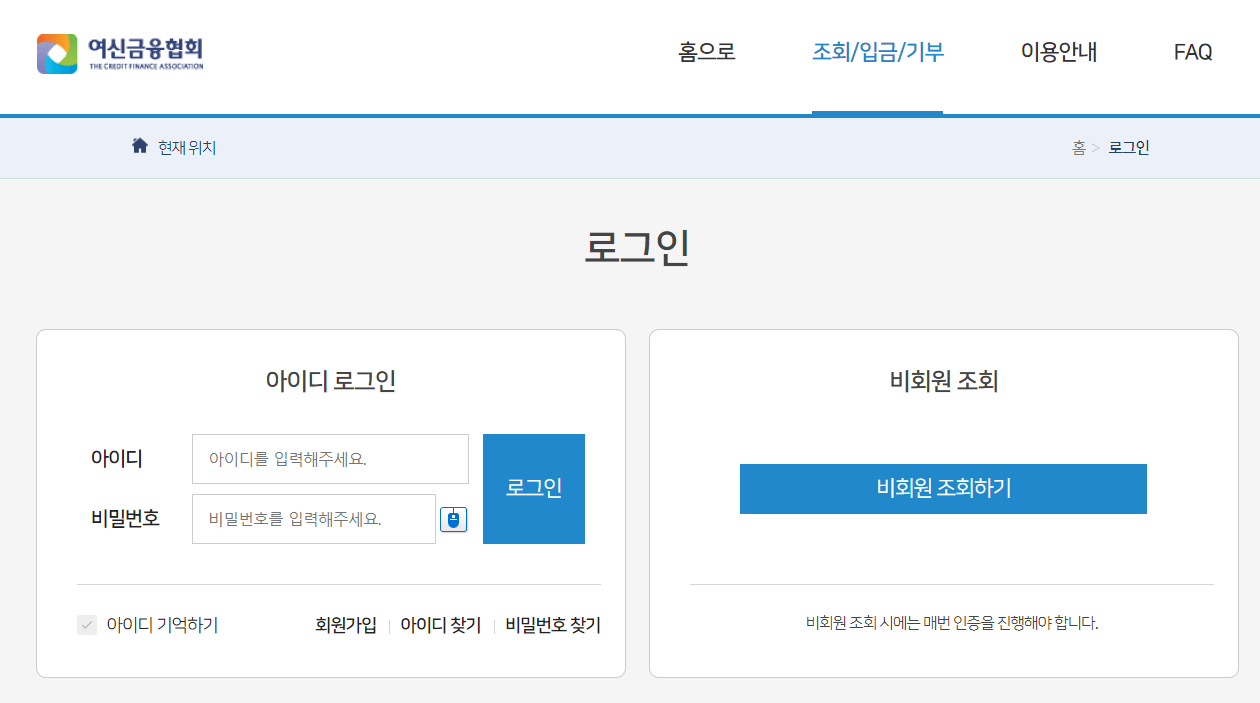Click the 로그인 breadcrumb entry

1128,146
